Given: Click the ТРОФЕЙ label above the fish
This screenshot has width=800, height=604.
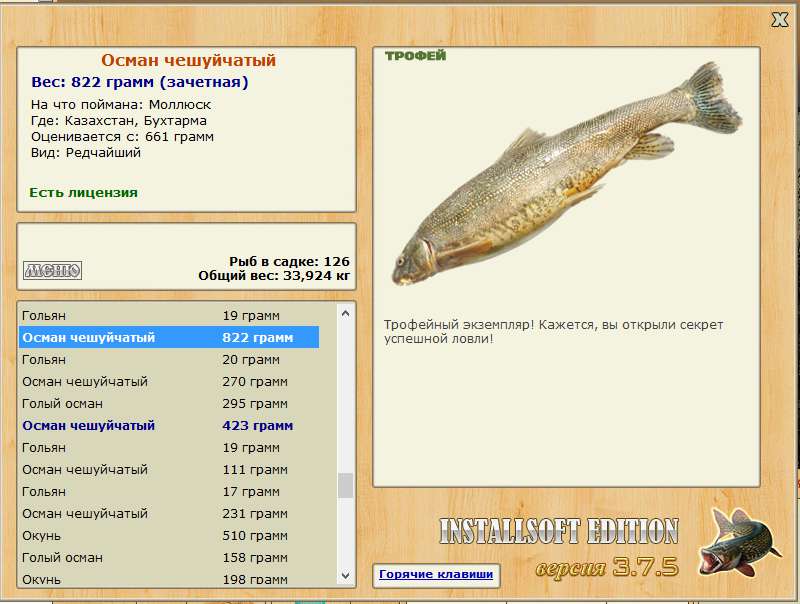Looking at the screenshot, I should point(415,56).
